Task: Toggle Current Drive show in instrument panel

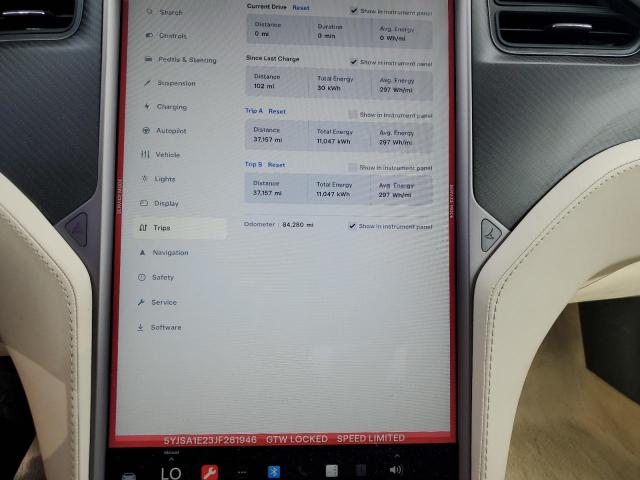Action: click(354, 11)
